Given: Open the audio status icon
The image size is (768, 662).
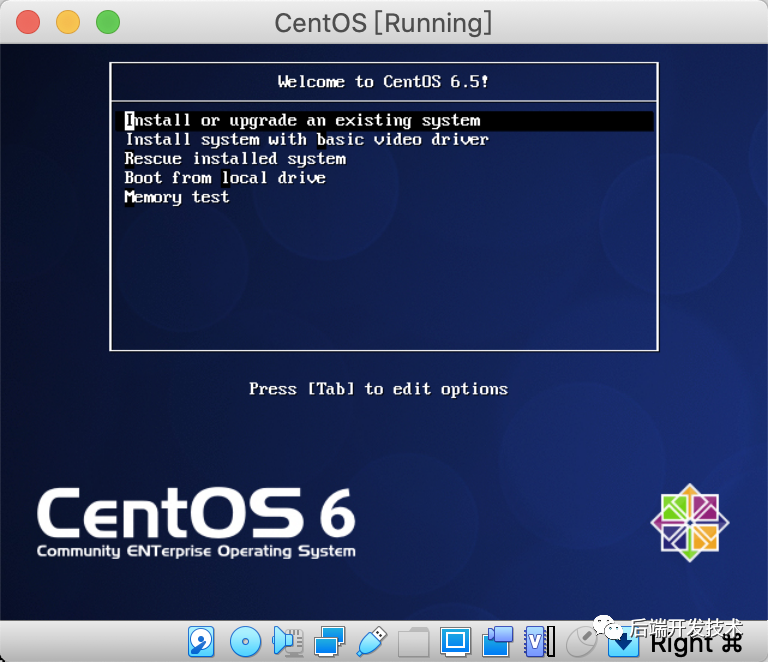Looking at the screenshot, I should pyautogui.click(x=288, y=641).
